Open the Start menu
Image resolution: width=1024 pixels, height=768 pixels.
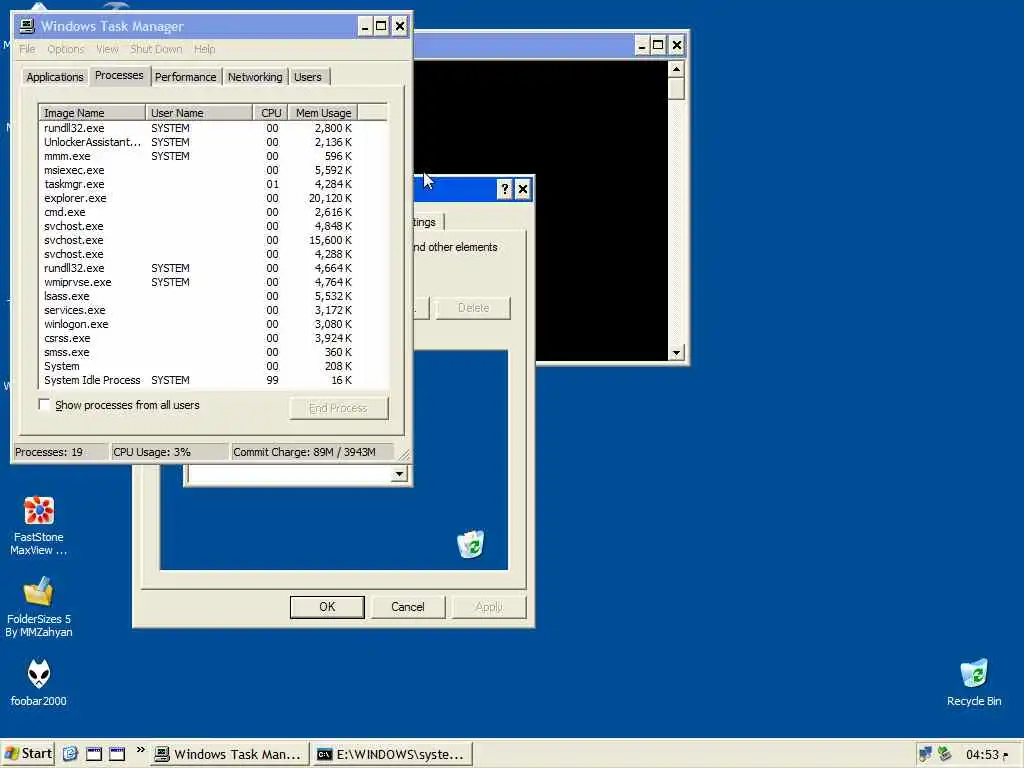(28, 754)
